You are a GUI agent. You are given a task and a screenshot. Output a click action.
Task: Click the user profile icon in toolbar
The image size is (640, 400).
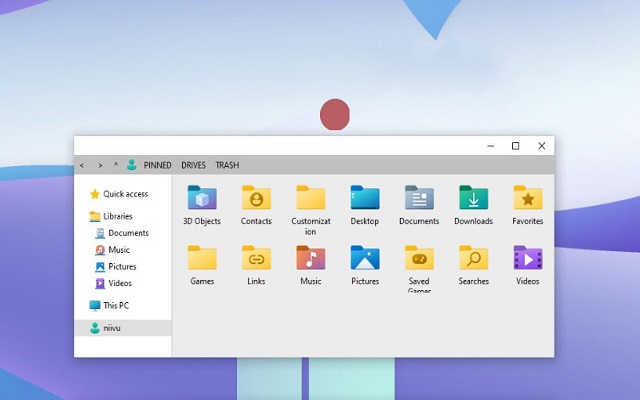point(131,165)
